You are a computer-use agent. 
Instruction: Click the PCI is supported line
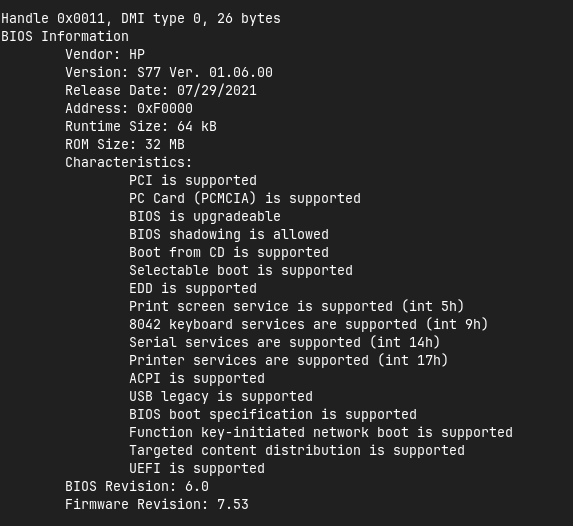193,180
